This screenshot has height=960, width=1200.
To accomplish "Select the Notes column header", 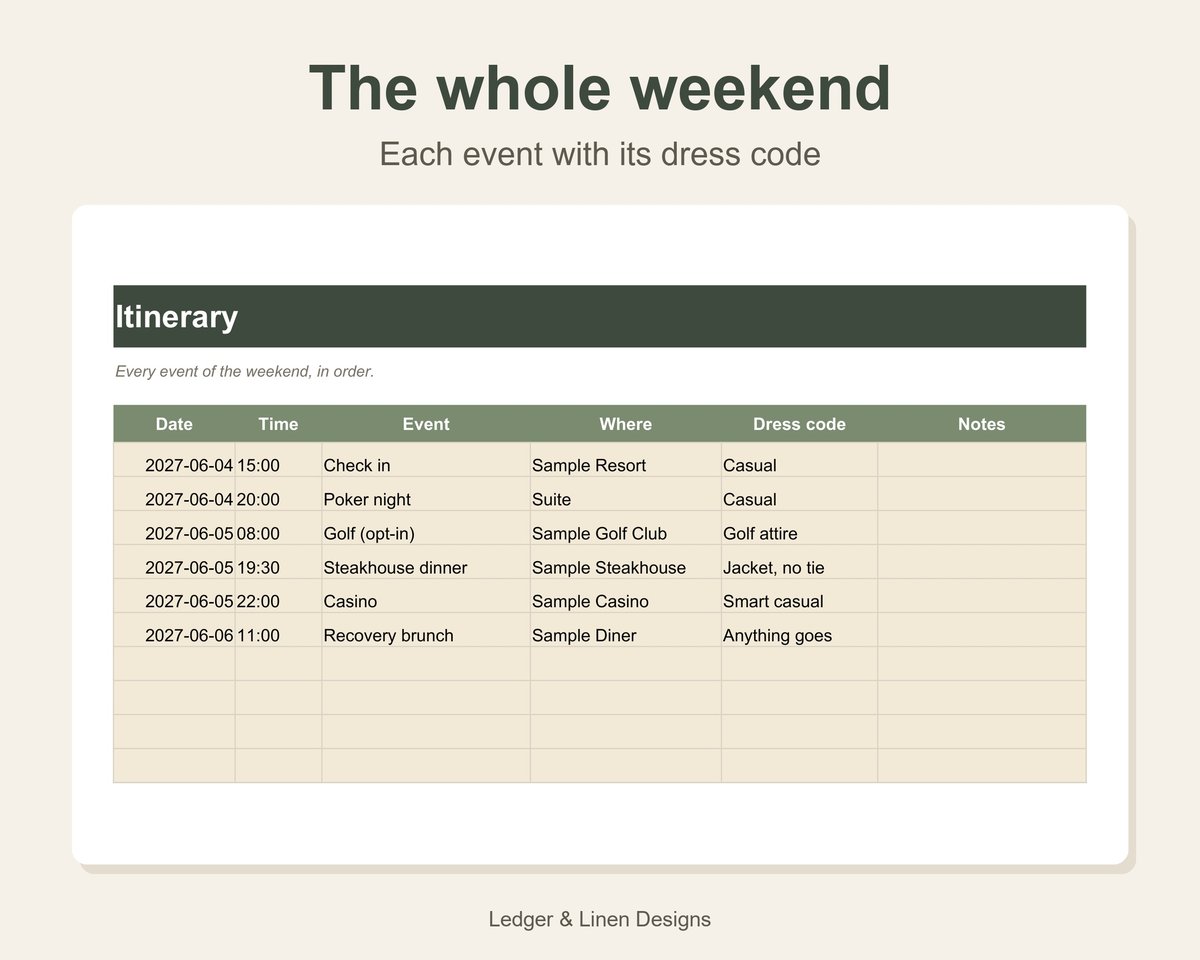I will [x=982, y=424].
